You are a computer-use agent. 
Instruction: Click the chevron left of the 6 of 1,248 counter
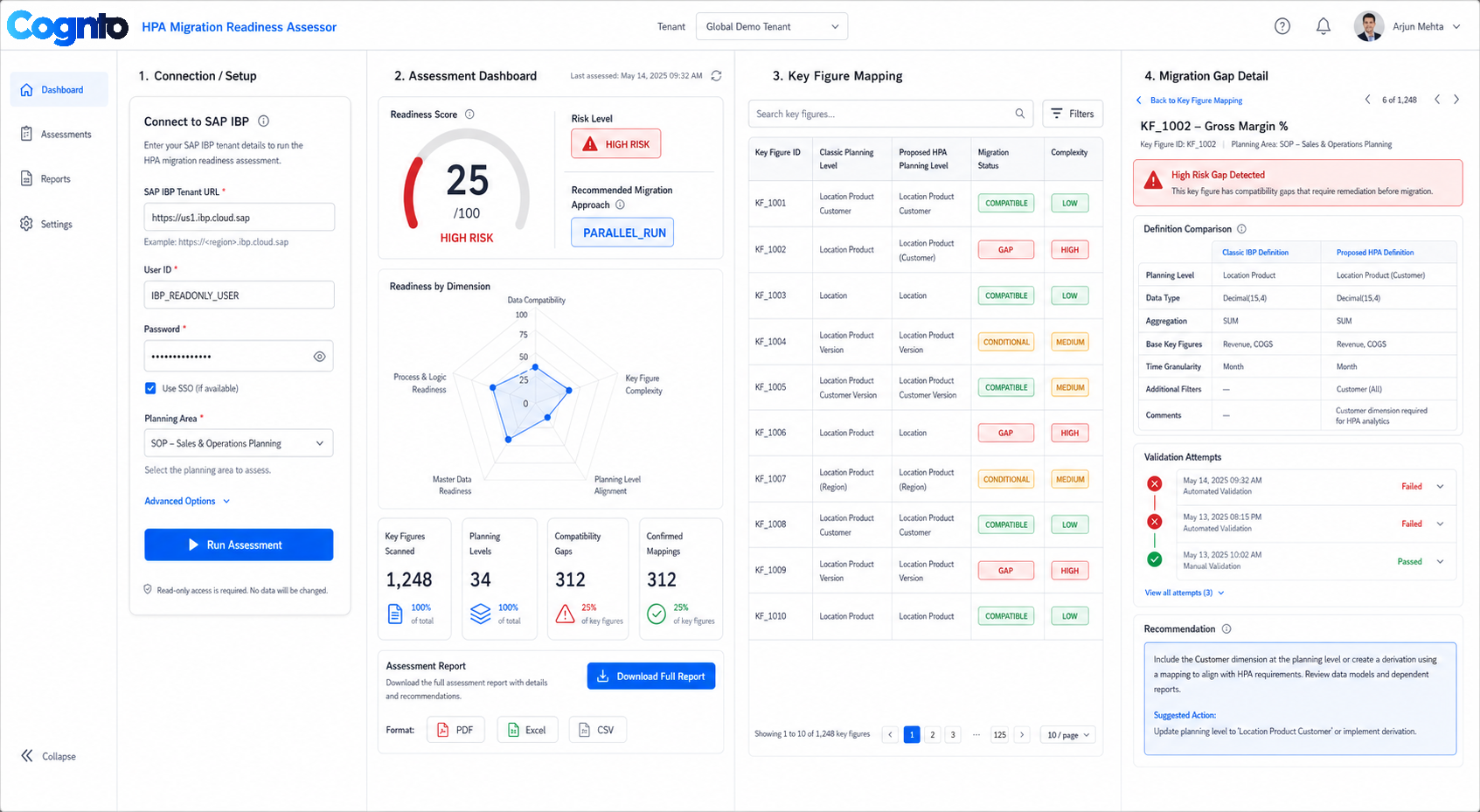(x=1367, y=100)
